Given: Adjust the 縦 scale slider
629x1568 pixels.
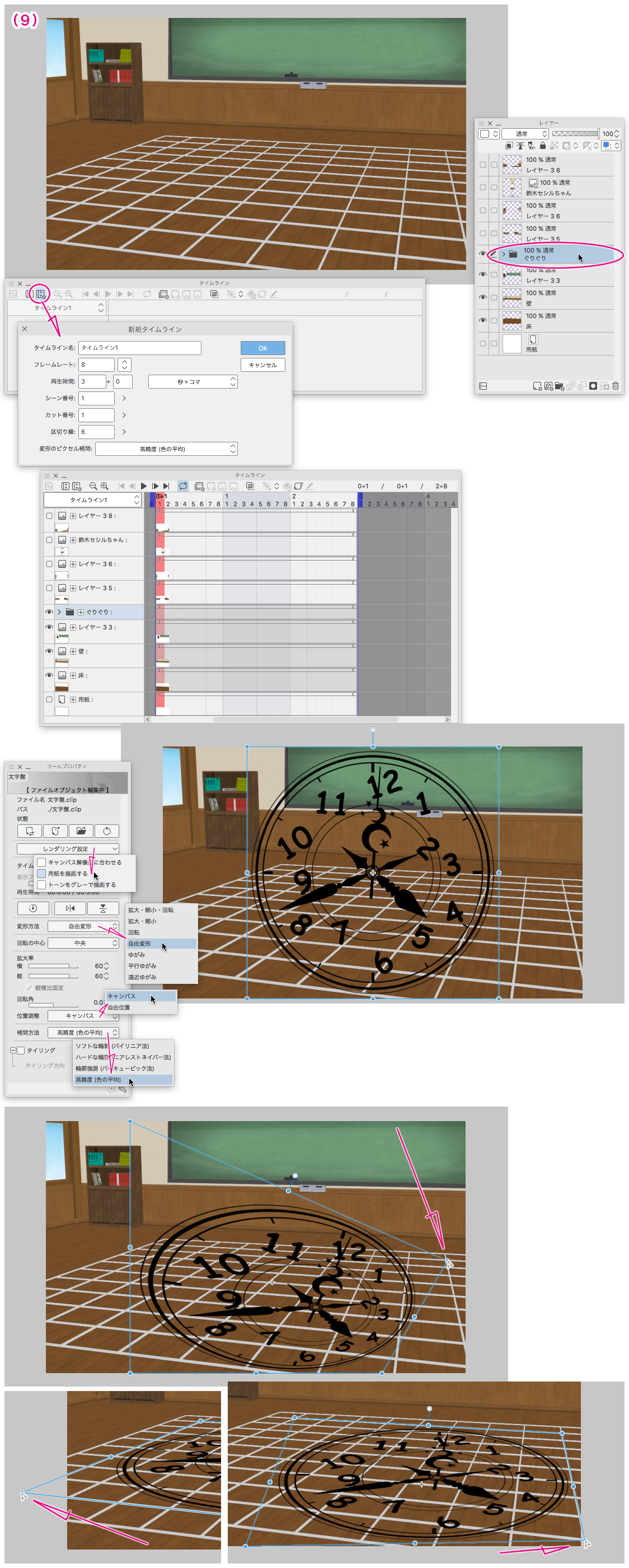Looking at the screenshot, I should 53,976.
